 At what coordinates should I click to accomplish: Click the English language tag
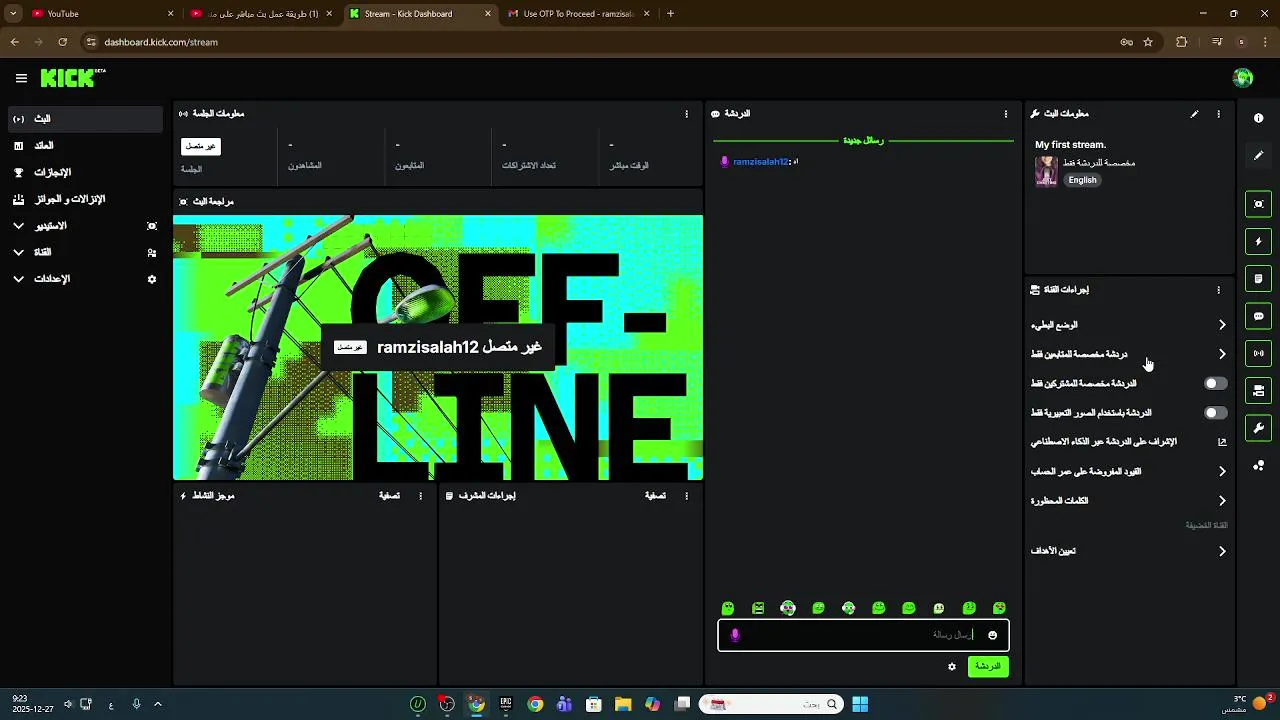(x=1082, y=181)
